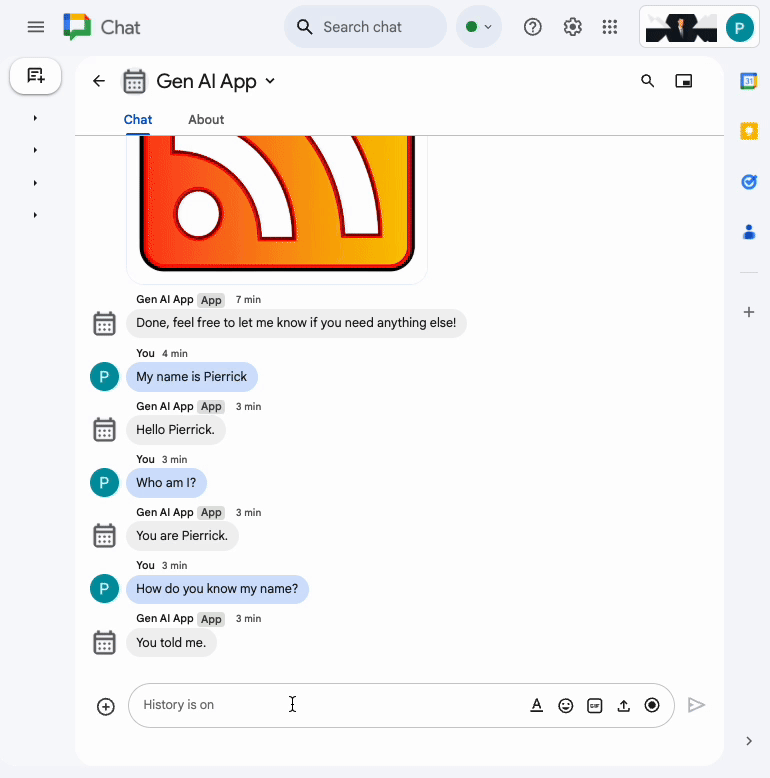Upload a file to the chat
Image resolution: width=770 pixels, height=778 pixels.
pos(624,705)
